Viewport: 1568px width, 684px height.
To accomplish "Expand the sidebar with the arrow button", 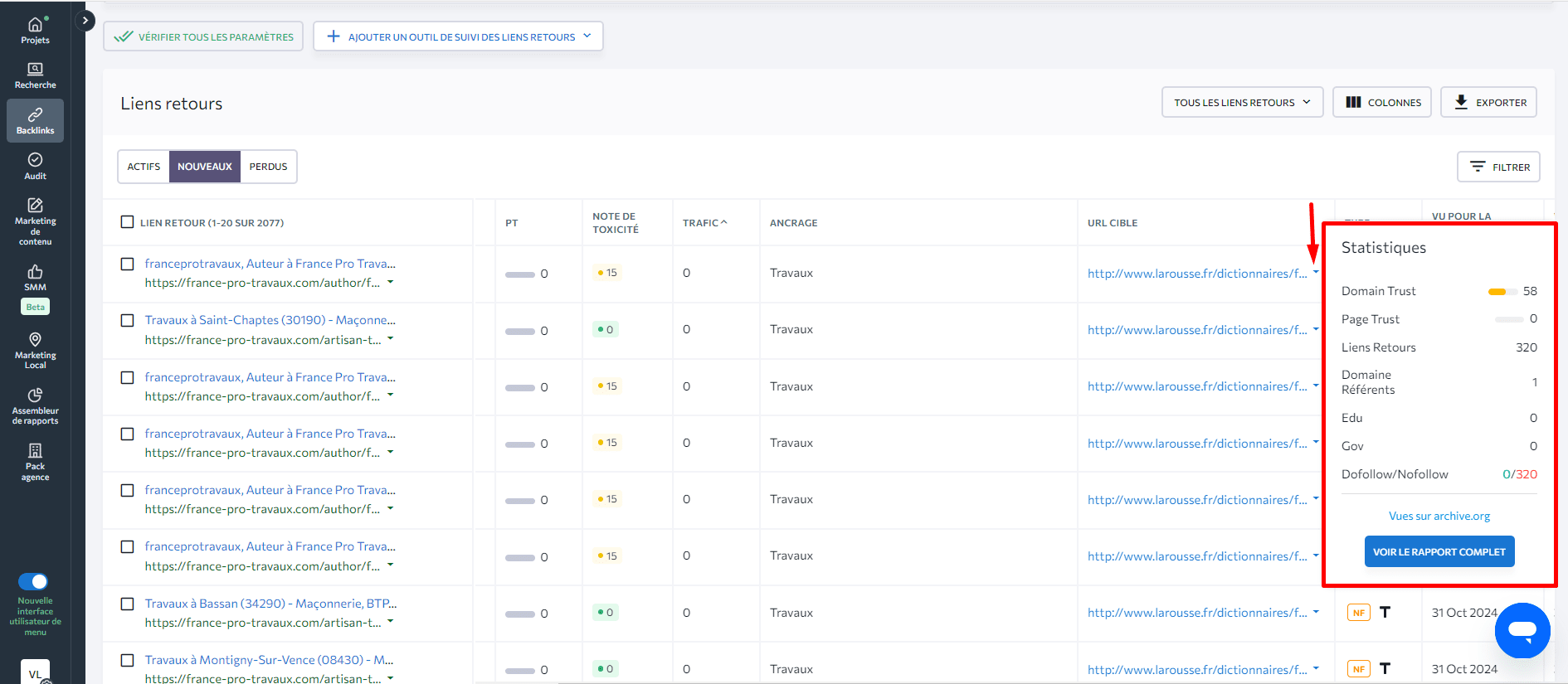I will coord(85,21).
